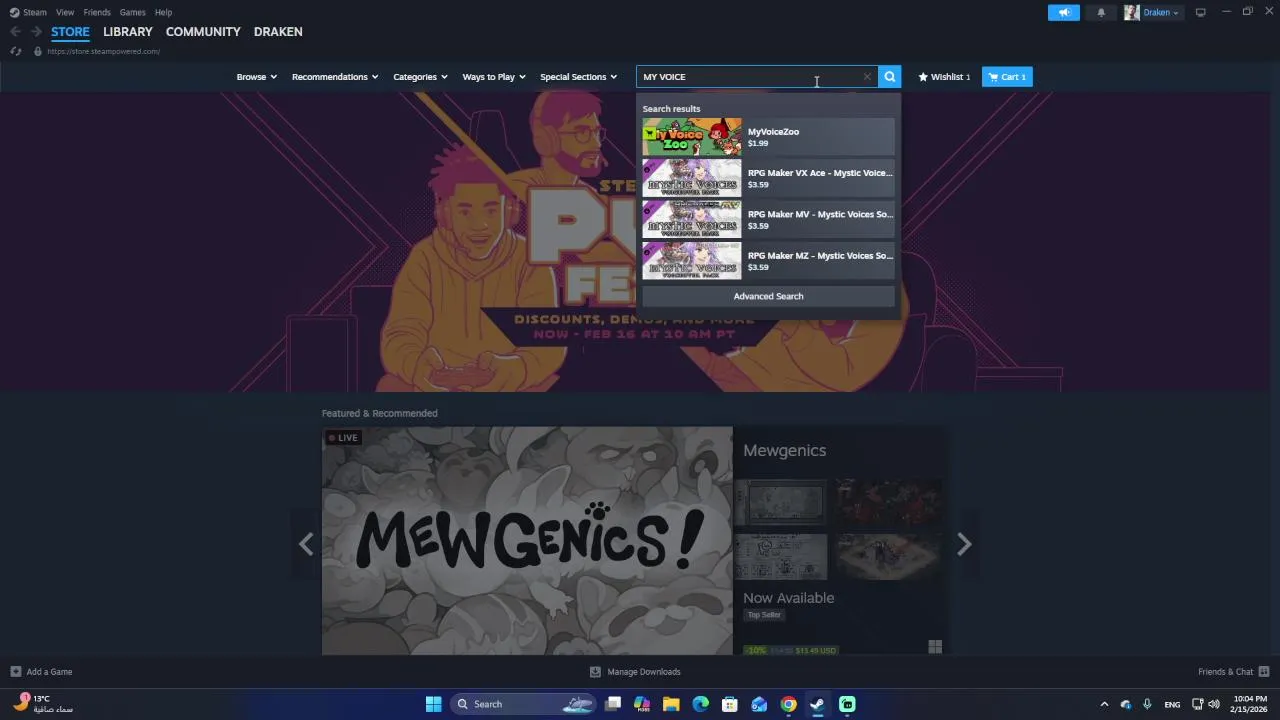Open Microsoft Store from the taskbar
Image resolution: width=1280 pixels, height=720 pixels.
coord(729,704)
